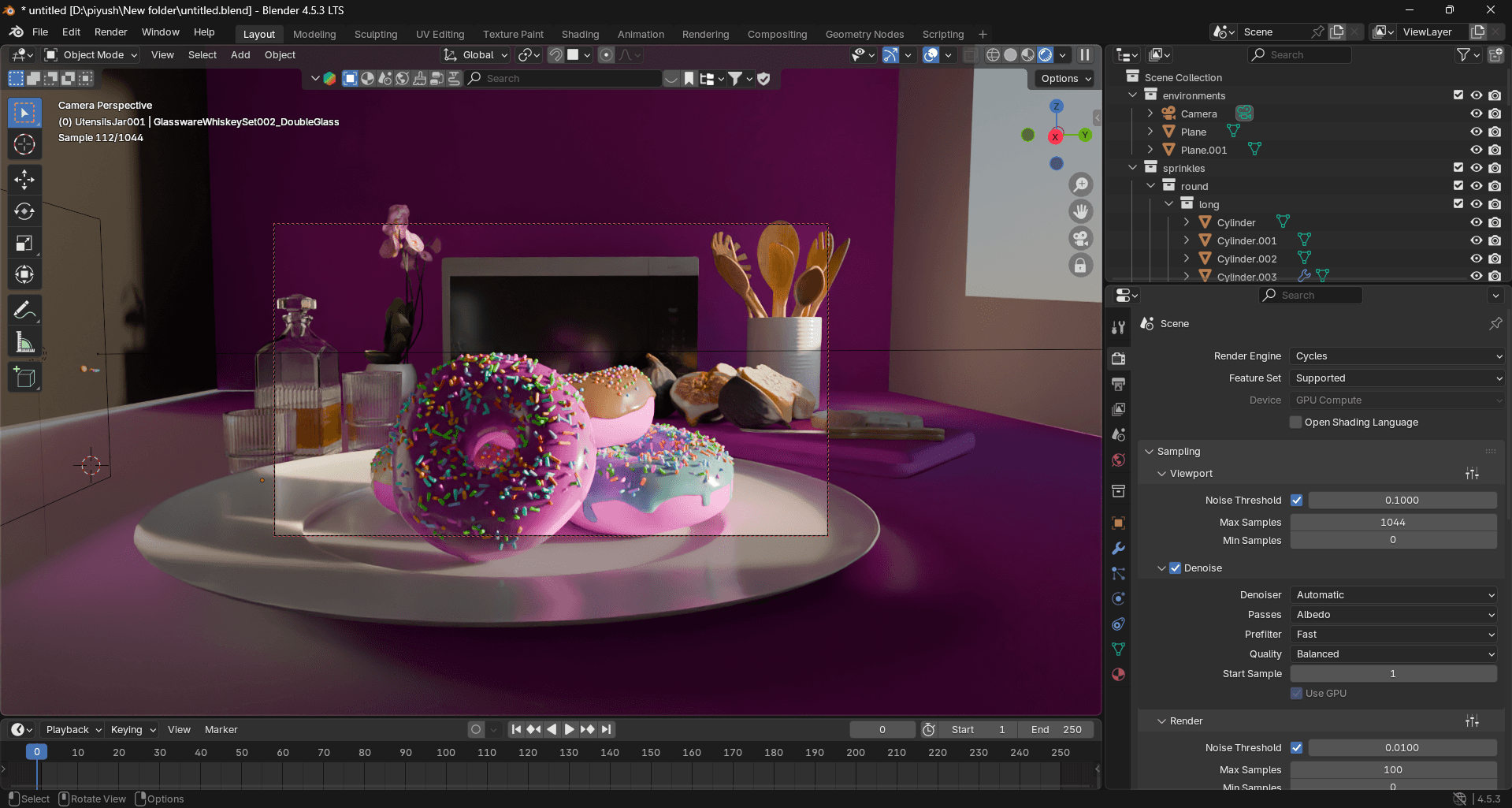The image size is (1512, 808).
Task: Toggle lock camera to view icon
Action: [x=1081, y=265]
